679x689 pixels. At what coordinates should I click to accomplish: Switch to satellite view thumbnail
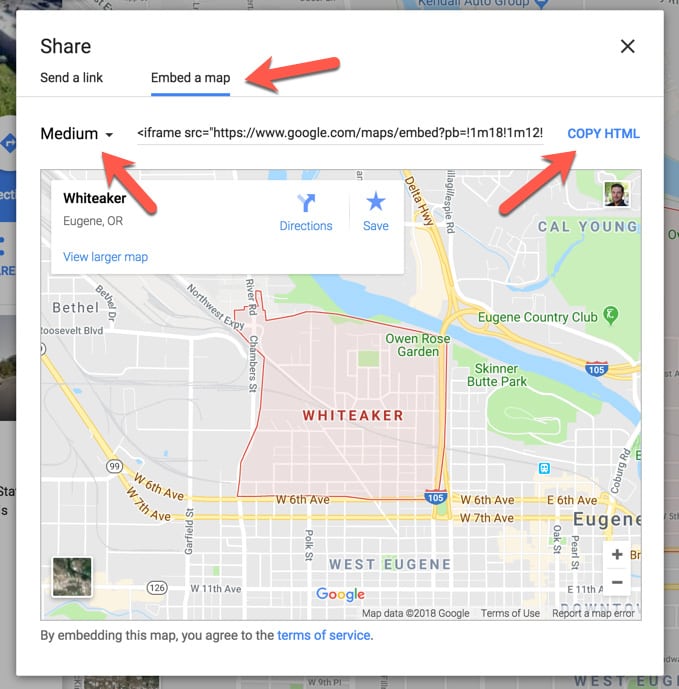coord(72,577)
